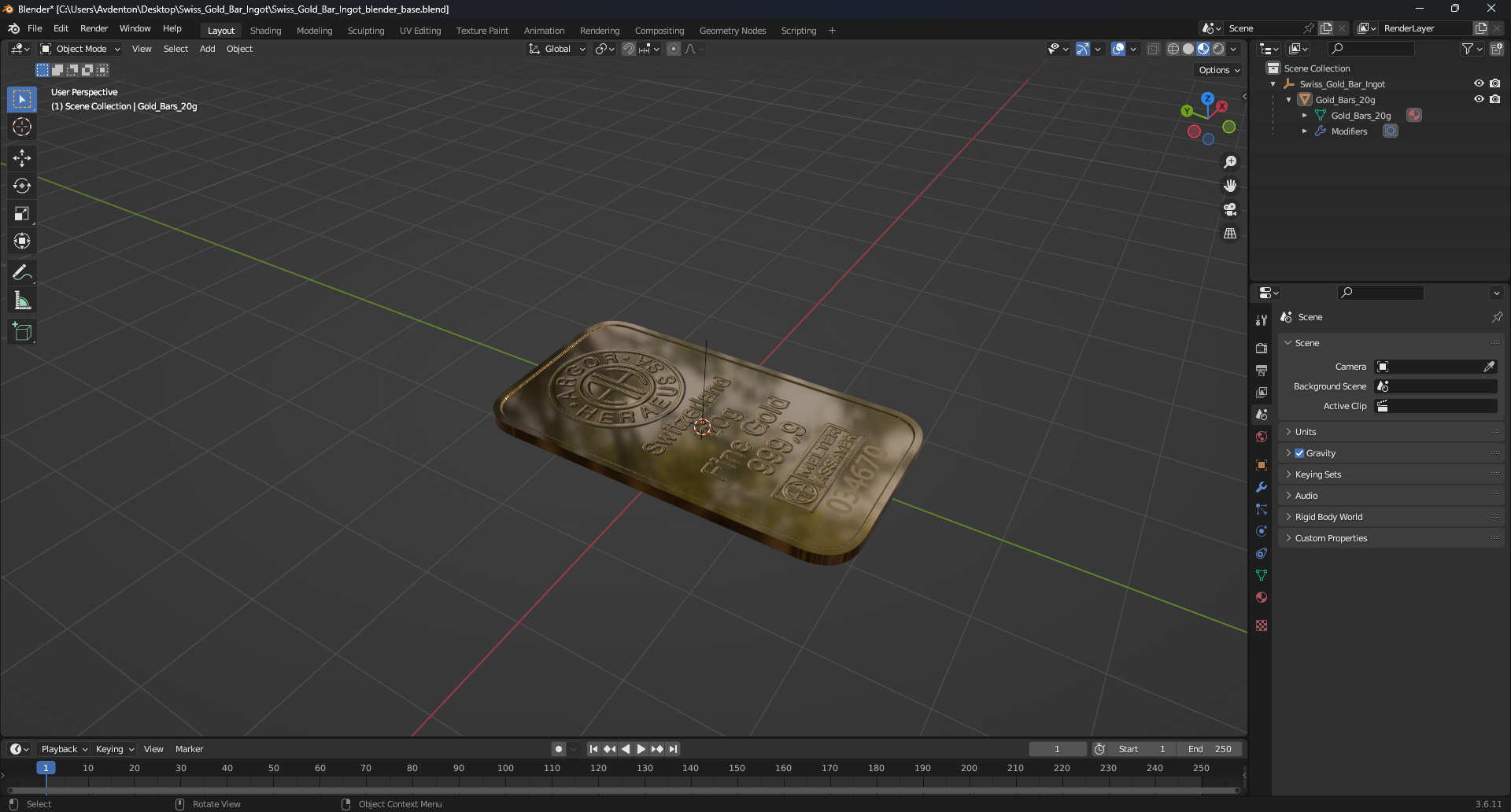Pick the Add Cube tool
Viewport: 1511px width, 812px height.
click(x=22, y=332)
